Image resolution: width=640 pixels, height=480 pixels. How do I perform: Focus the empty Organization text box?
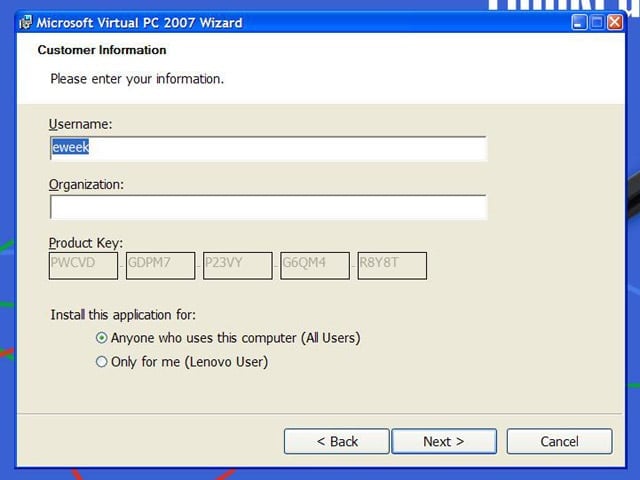(x=268, y=207)
